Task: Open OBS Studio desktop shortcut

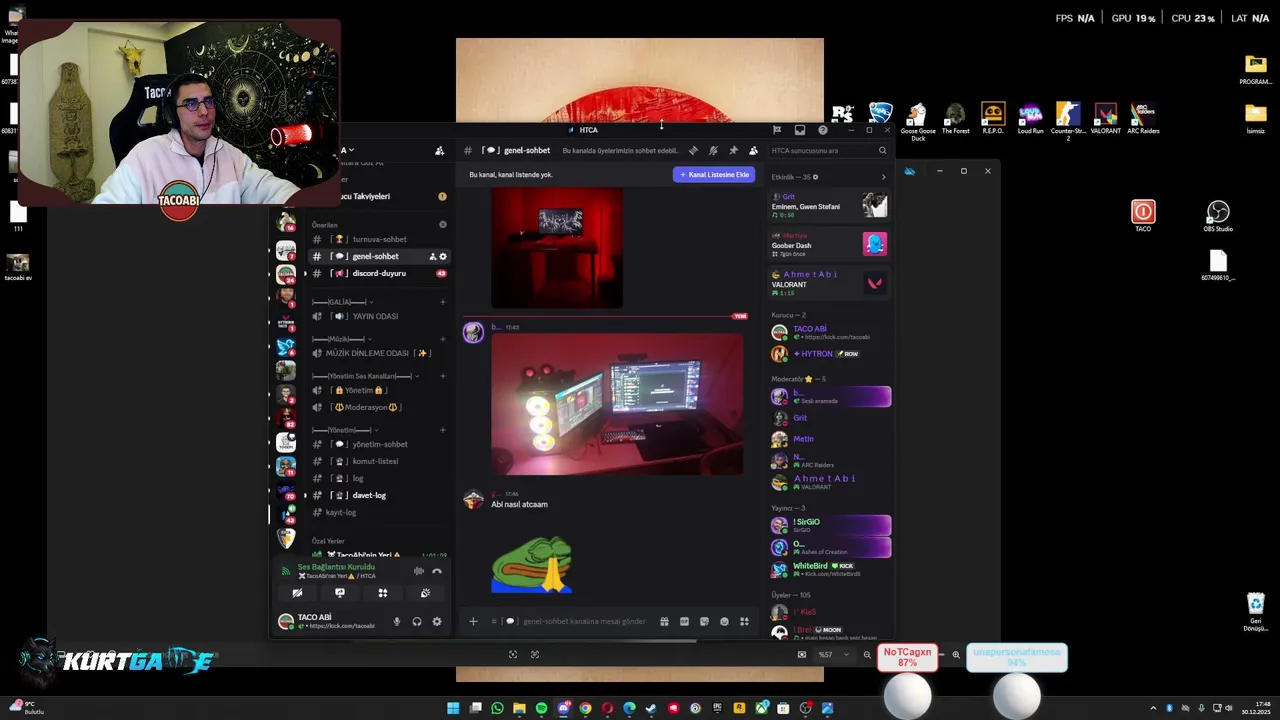Action: point(1217,216)
